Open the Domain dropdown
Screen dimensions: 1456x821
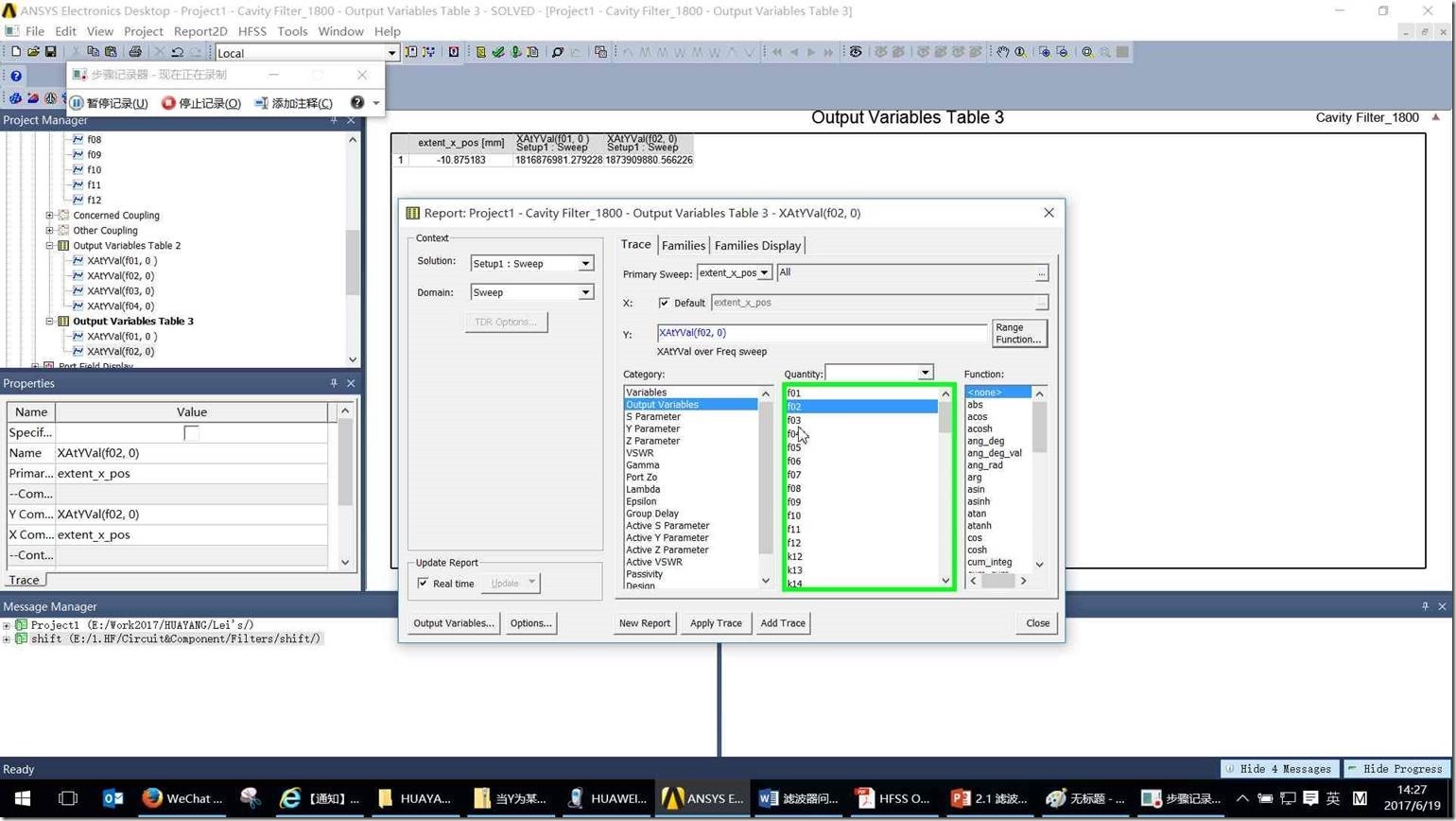click(x=585, y=292)
